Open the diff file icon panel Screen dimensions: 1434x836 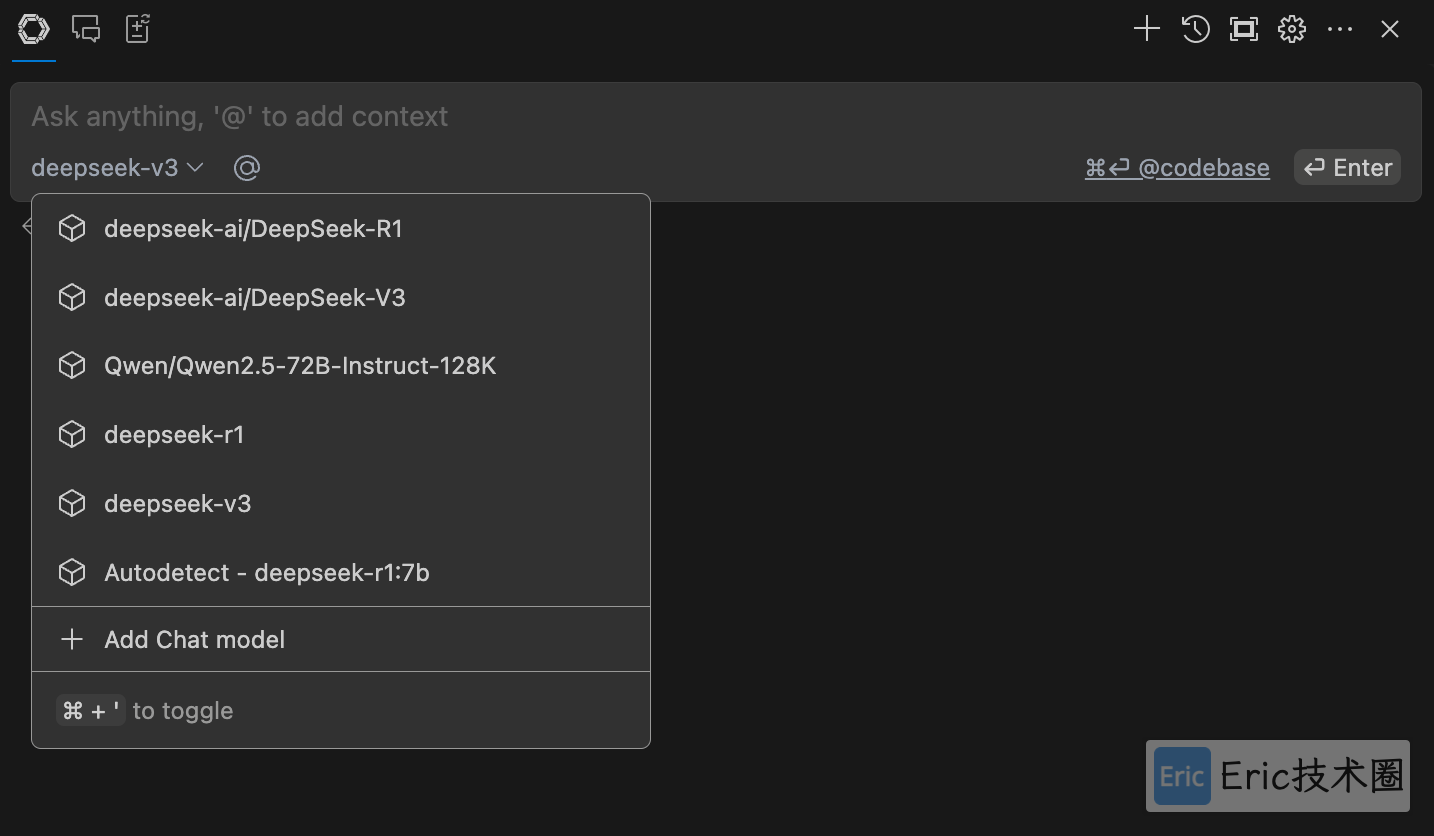pos(137,30)
